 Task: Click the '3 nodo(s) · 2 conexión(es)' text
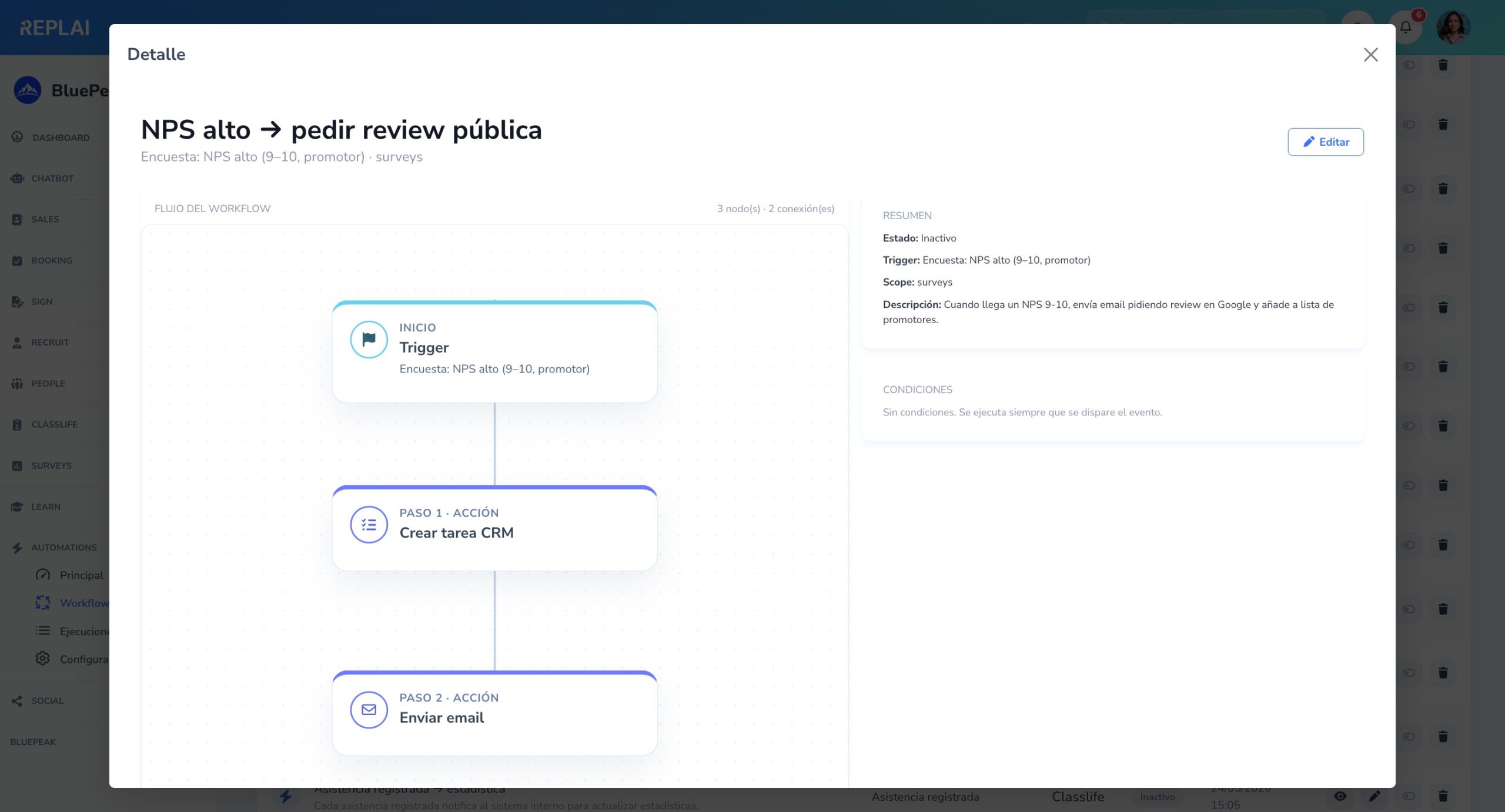pos(775,209)
